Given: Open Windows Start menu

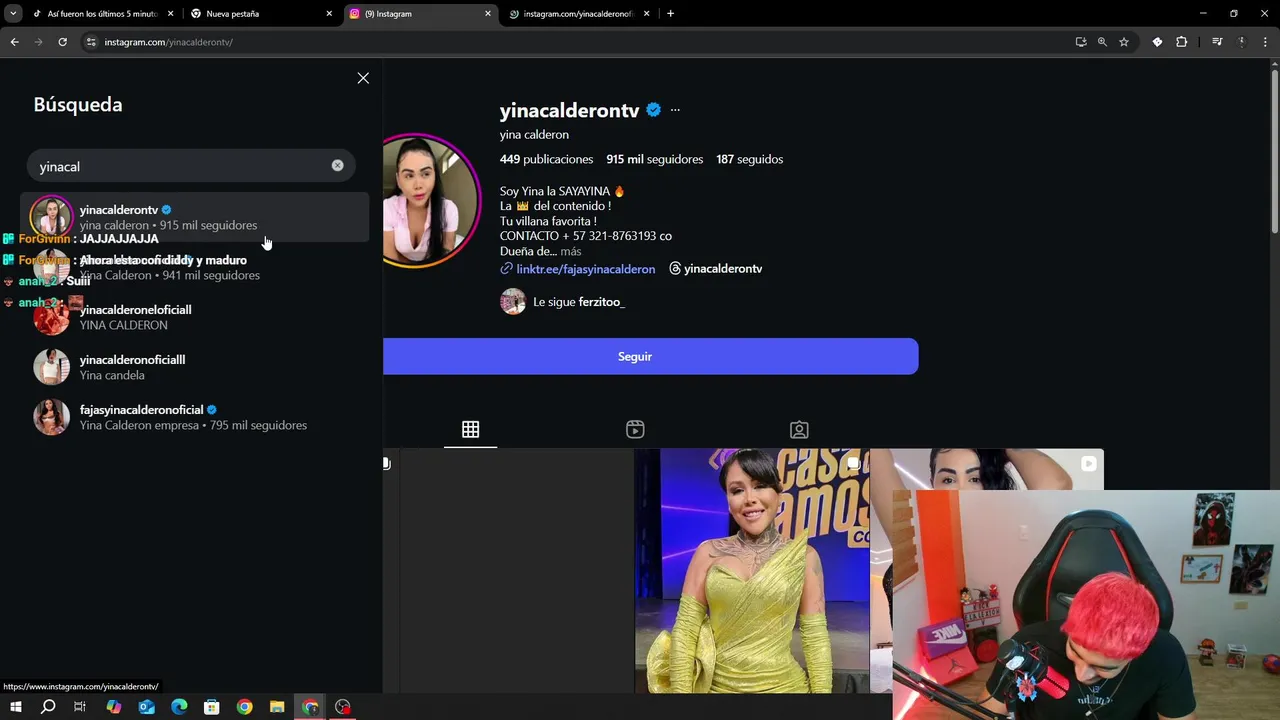Looking at the screenshot, I should [x=15, y=707].
